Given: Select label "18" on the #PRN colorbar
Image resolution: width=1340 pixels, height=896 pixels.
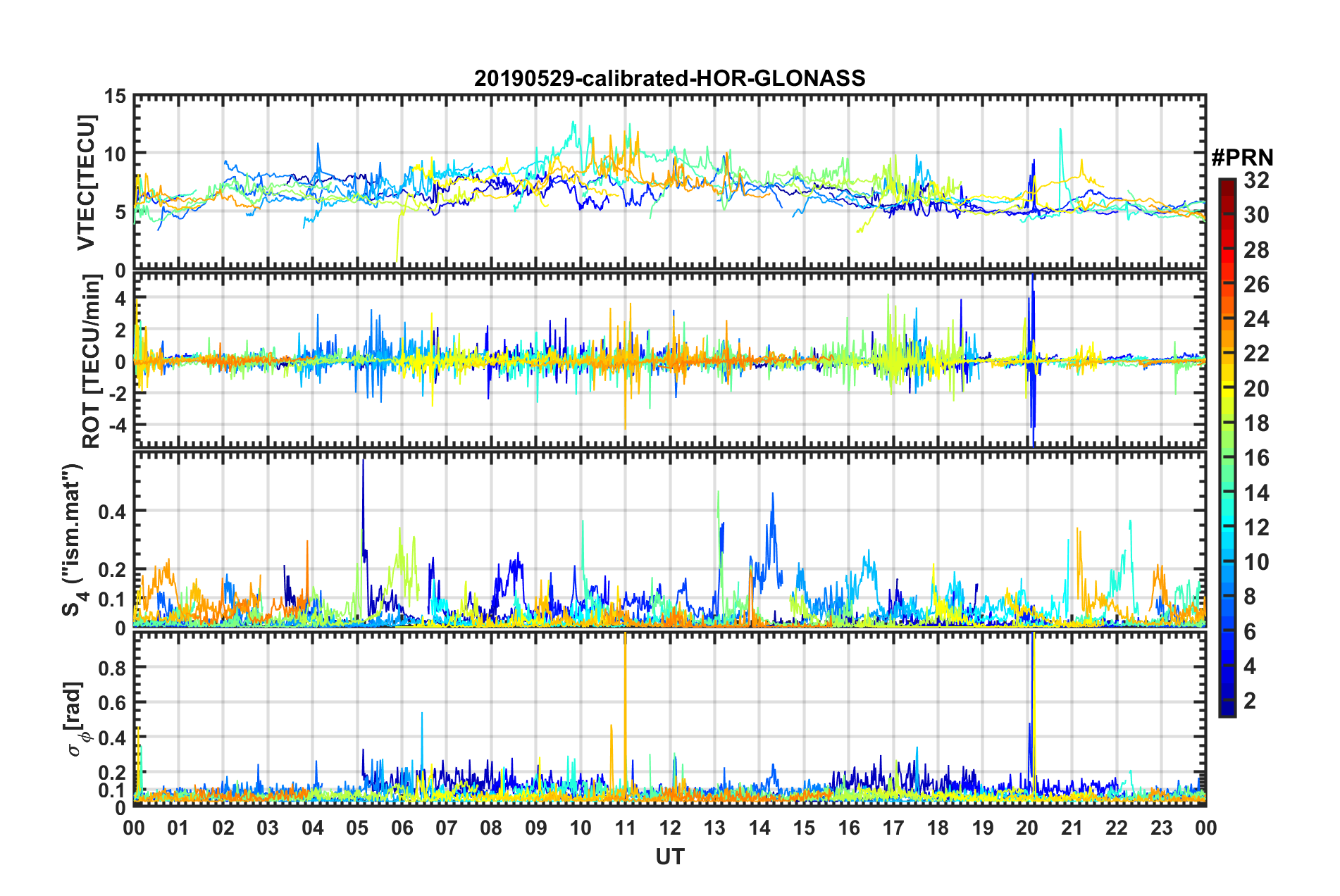Looking at the screenshot, I should [x=1256, y=423].
